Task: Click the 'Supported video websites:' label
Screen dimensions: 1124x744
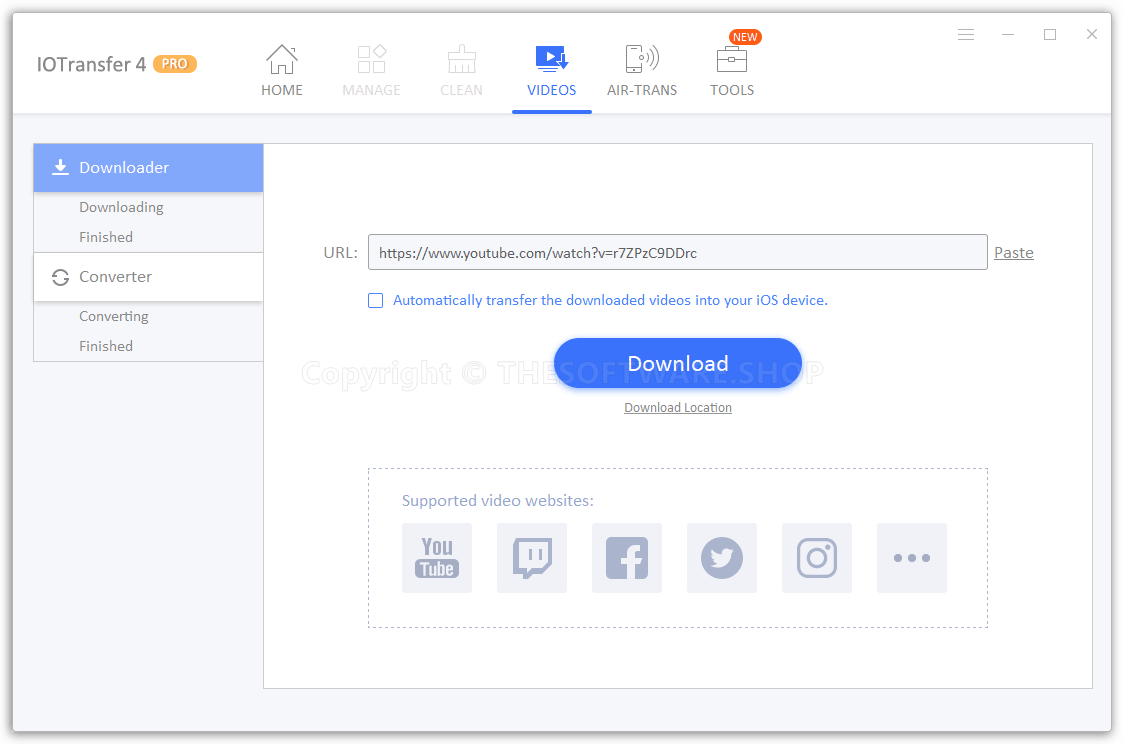Action: tap(497, 500)
